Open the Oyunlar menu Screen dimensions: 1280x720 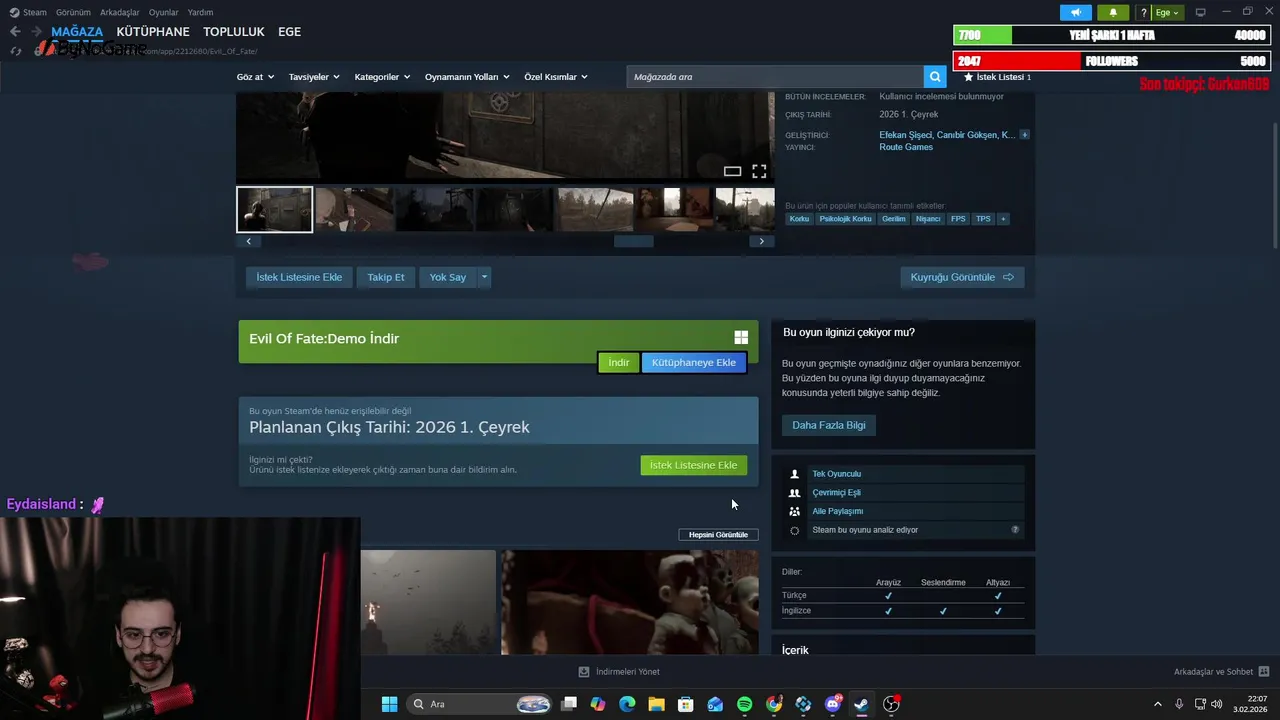coord(164,12)
